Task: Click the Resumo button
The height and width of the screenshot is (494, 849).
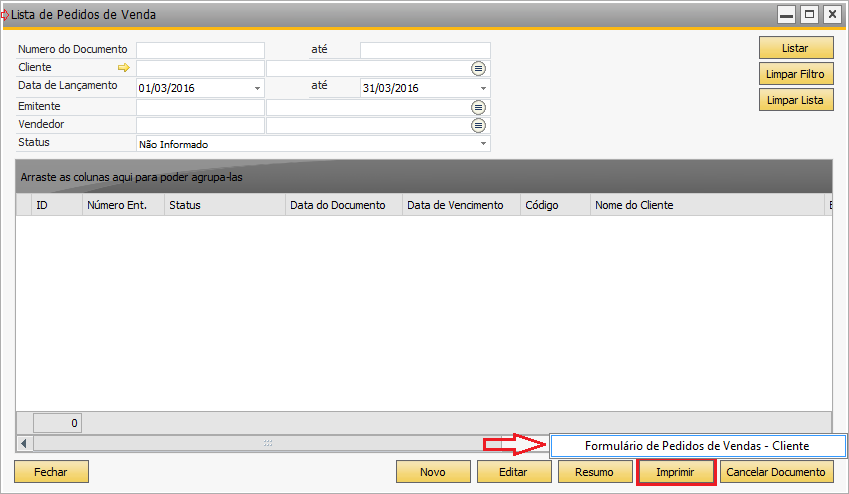Action: [595, 472]
